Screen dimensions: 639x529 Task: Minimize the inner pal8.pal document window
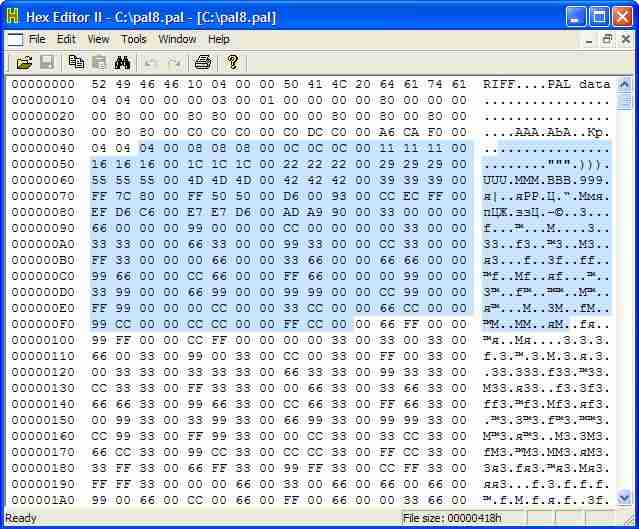click(x=589, y=40)
